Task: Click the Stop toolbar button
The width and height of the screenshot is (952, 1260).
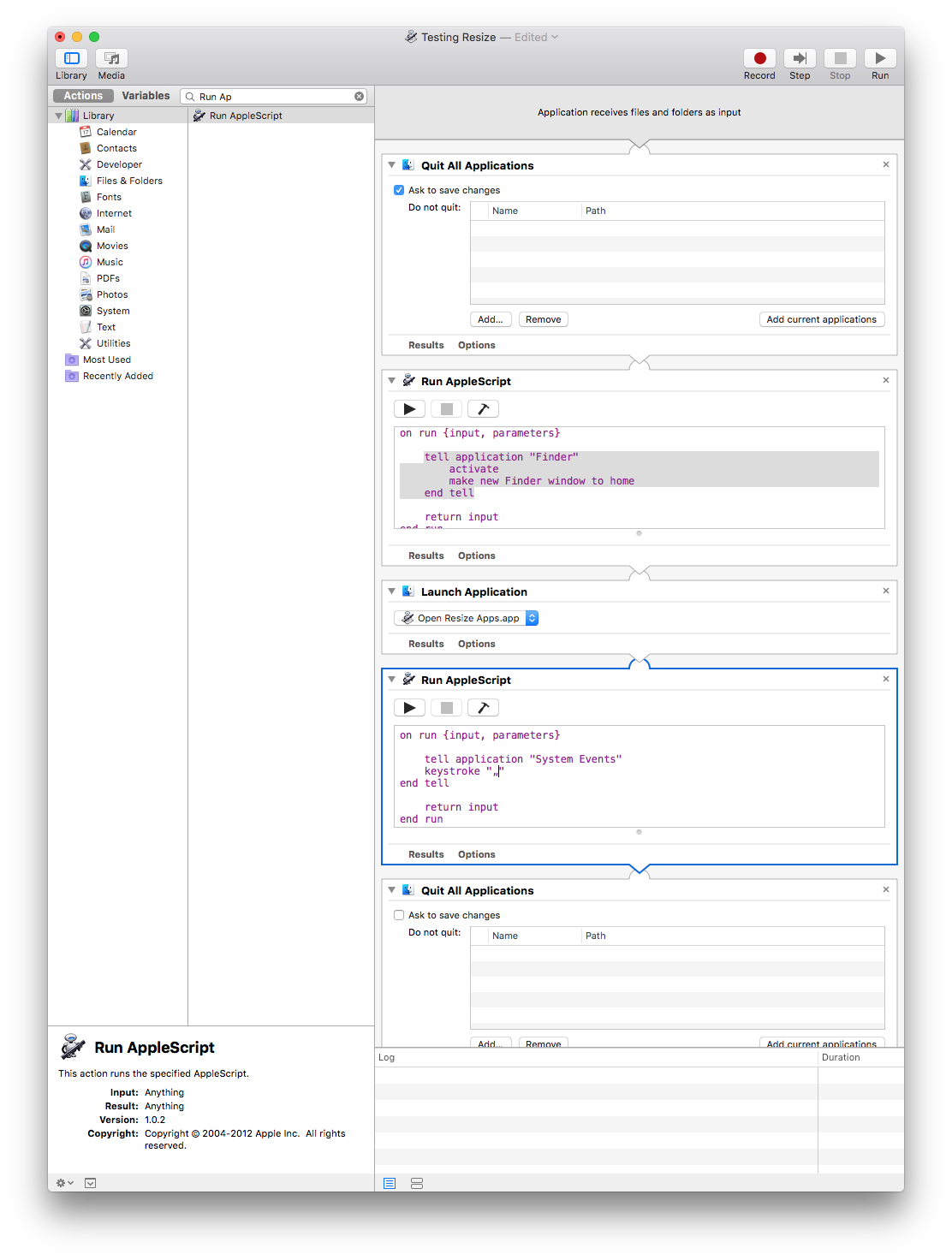Action: (x=840, y=58)
